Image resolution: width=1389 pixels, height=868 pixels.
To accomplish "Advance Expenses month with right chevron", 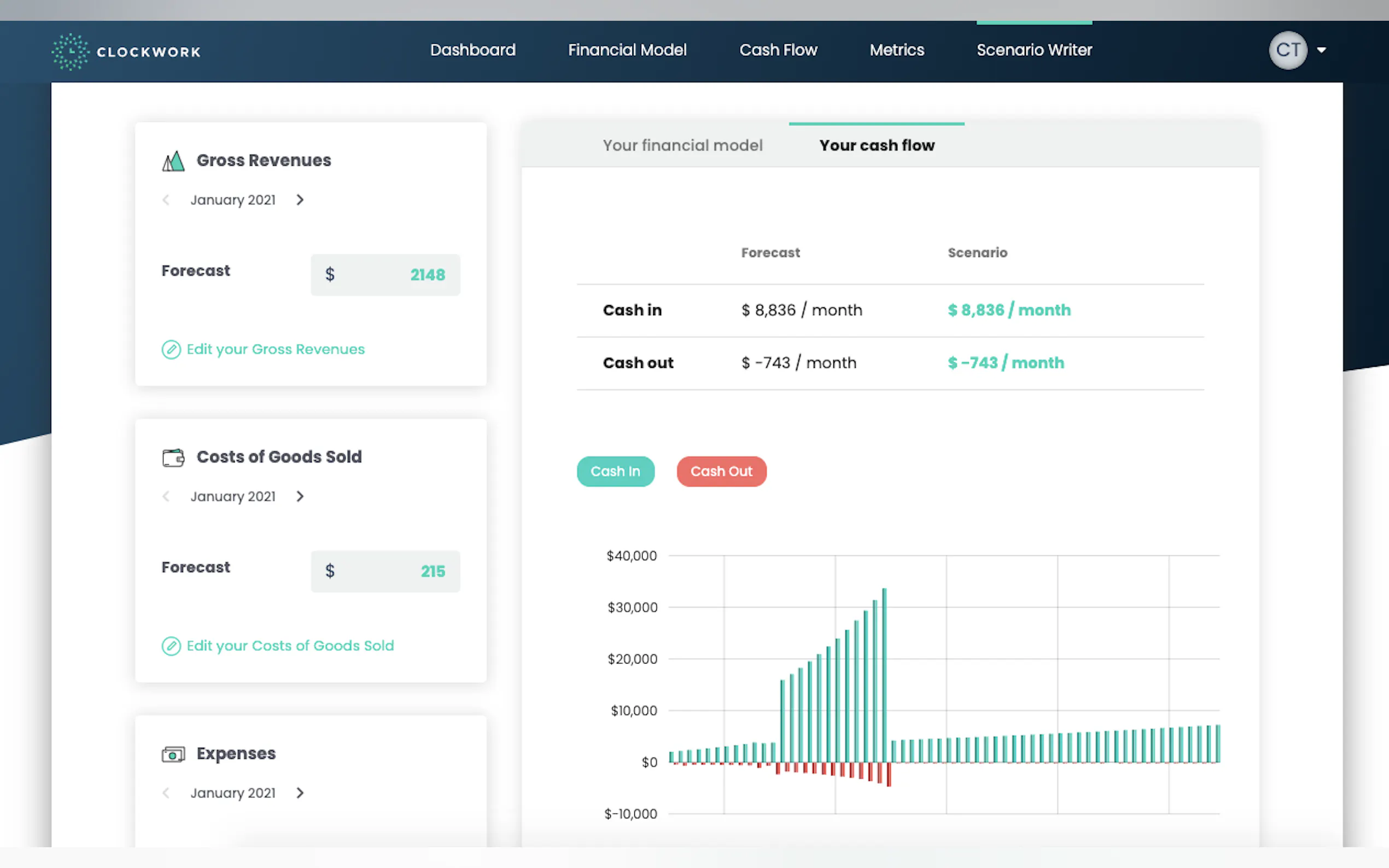I will click(300, 793).
